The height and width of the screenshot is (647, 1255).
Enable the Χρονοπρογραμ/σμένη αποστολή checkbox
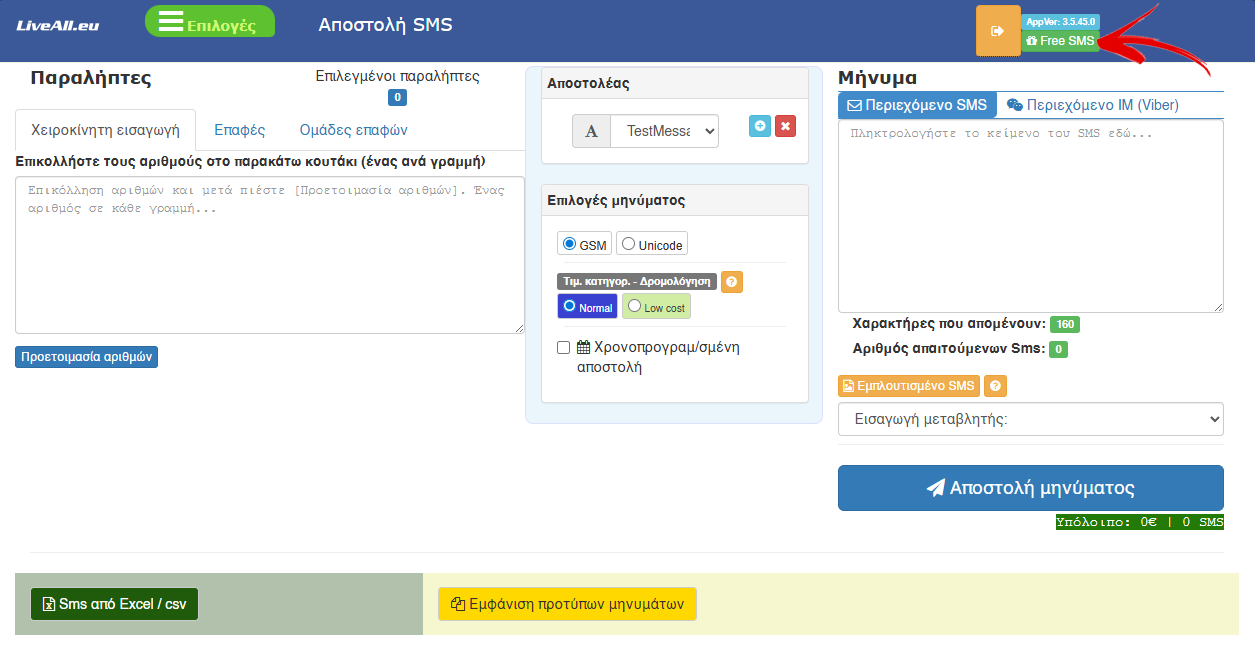tap(564, 348)
